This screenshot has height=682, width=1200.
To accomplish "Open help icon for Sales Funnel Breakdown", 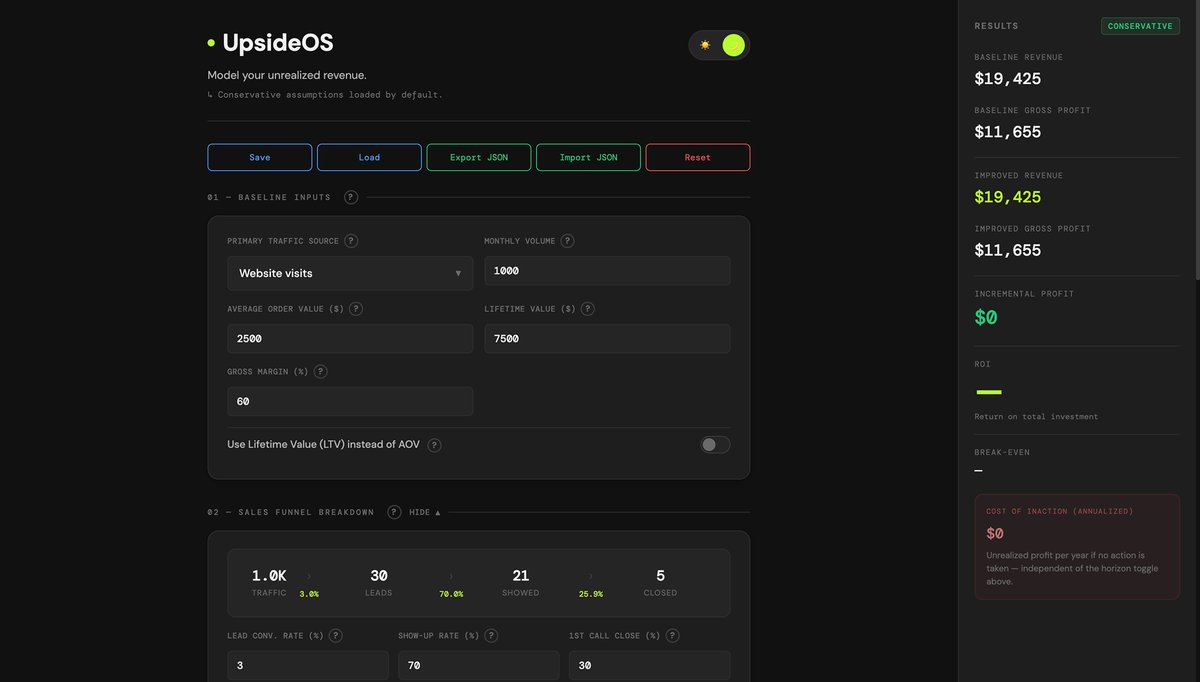I will [394, 512].
